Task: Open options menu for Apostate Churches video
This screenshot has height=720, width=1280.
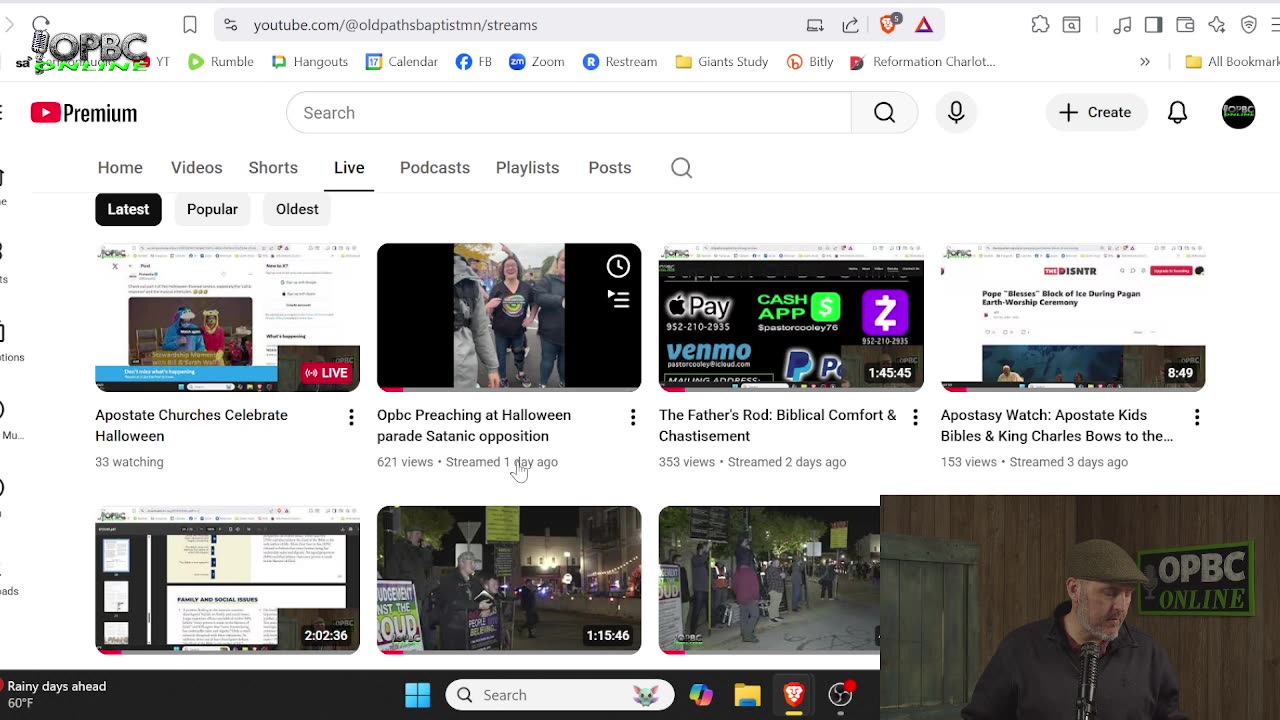Action: tap(351, 417)
